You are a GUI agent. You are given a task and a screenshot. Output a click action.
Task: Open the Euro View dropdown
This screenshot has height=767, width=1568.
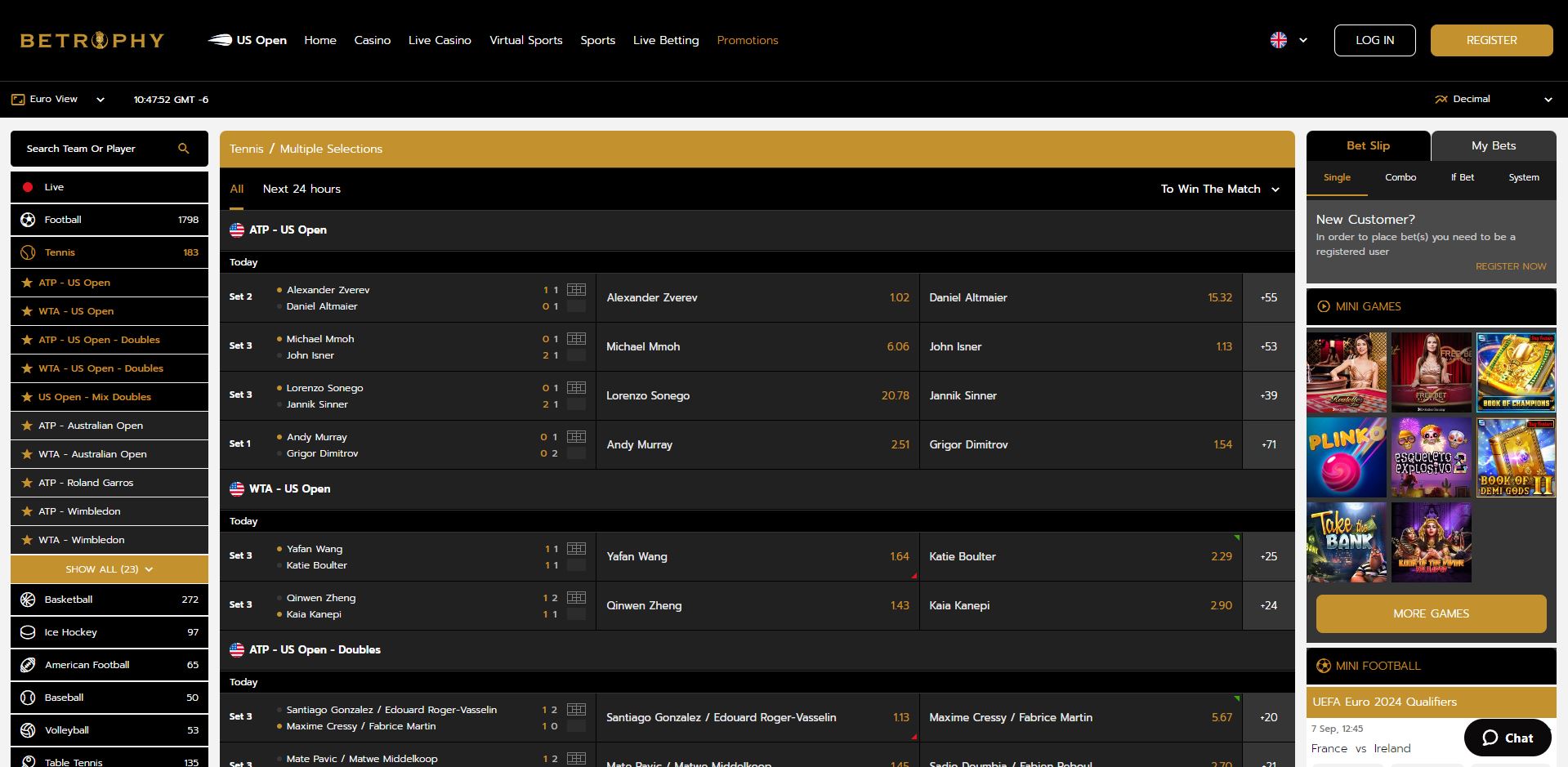click(58, 100)
